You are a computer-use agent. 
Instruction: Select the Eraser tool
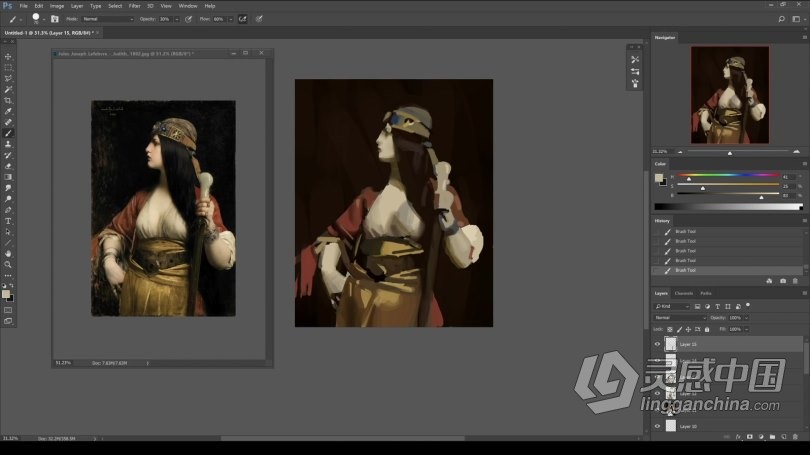pos(8,166)
